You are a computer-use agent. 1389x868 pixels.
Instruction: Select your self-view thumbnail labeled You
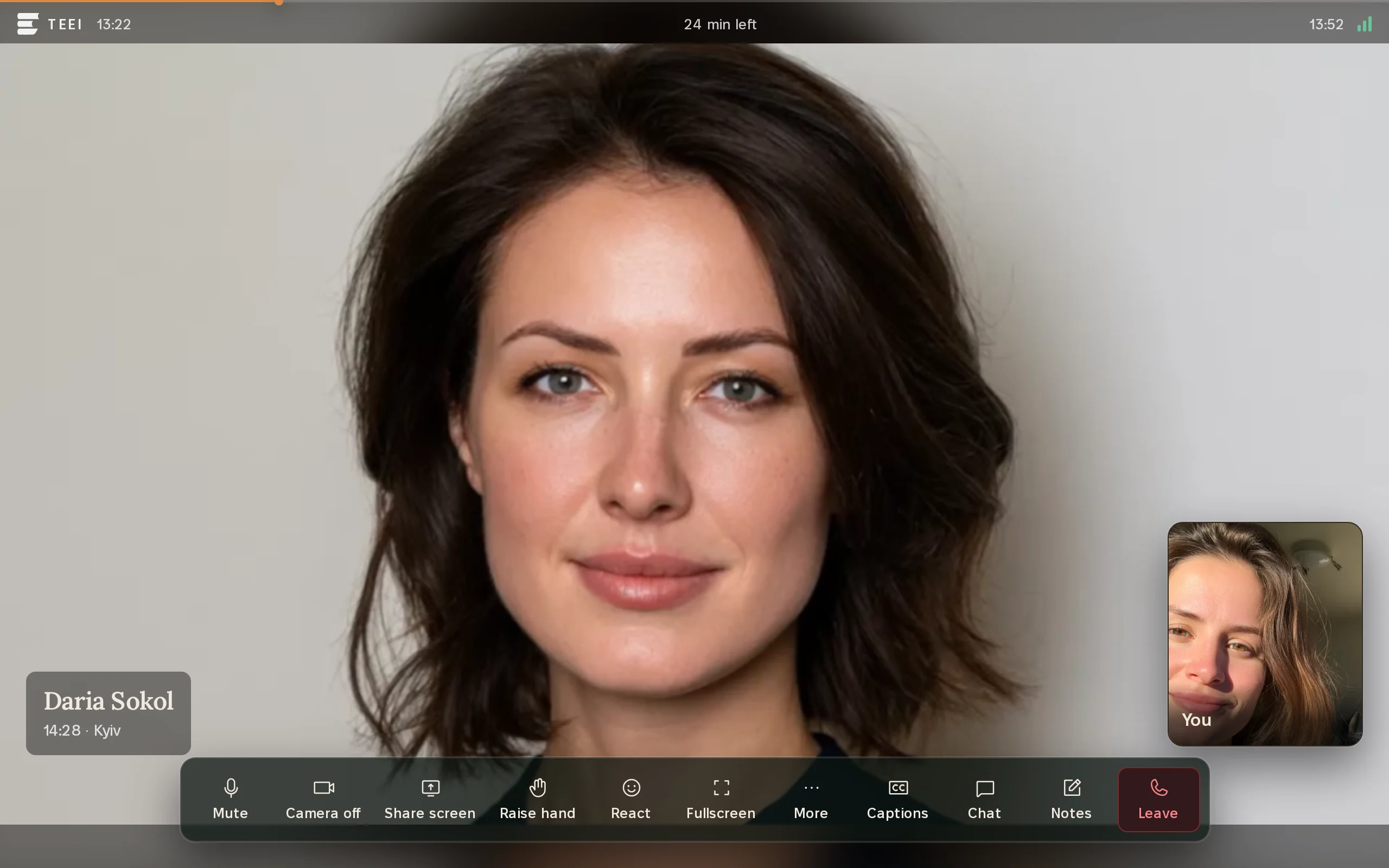[1265, 634]
